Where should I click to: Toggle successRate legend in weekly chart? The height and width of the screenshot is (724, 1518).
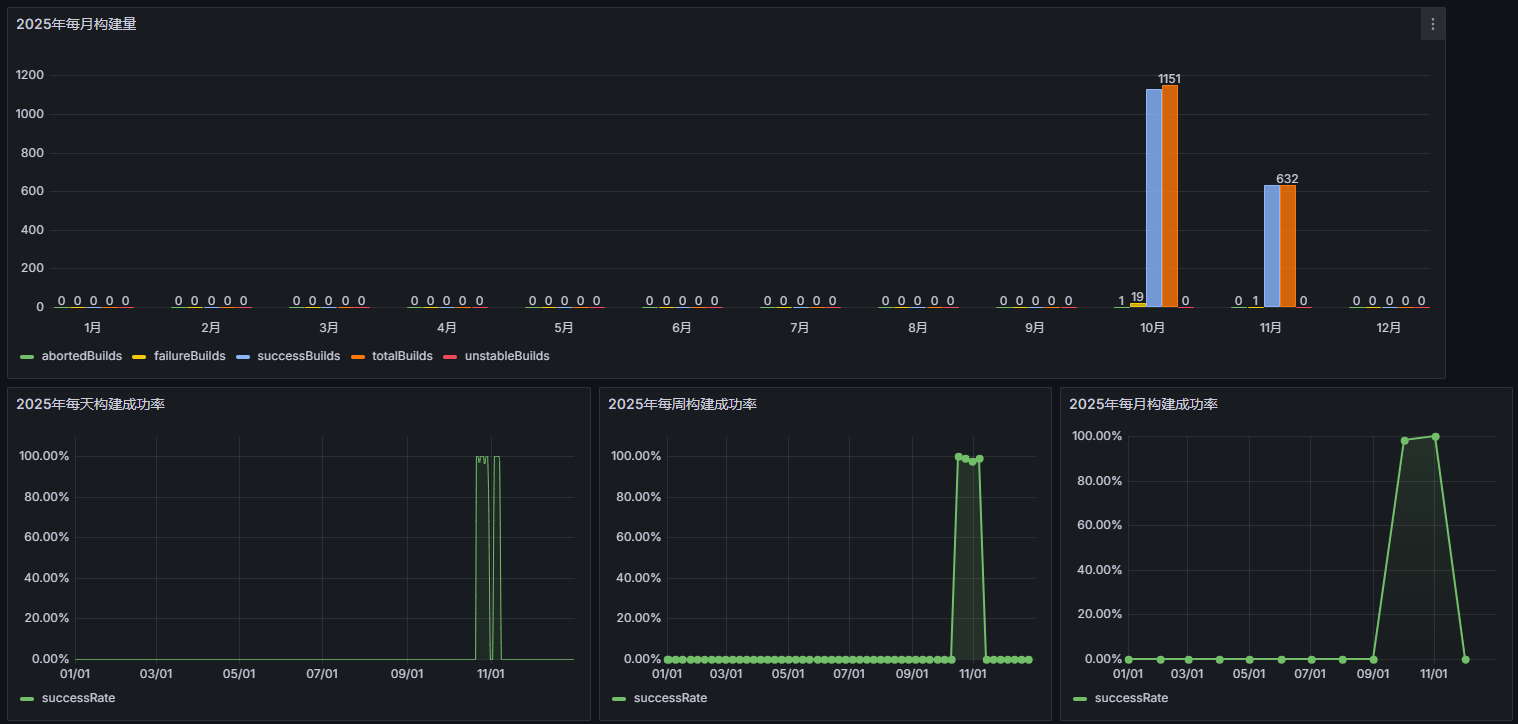coord(670,698)
